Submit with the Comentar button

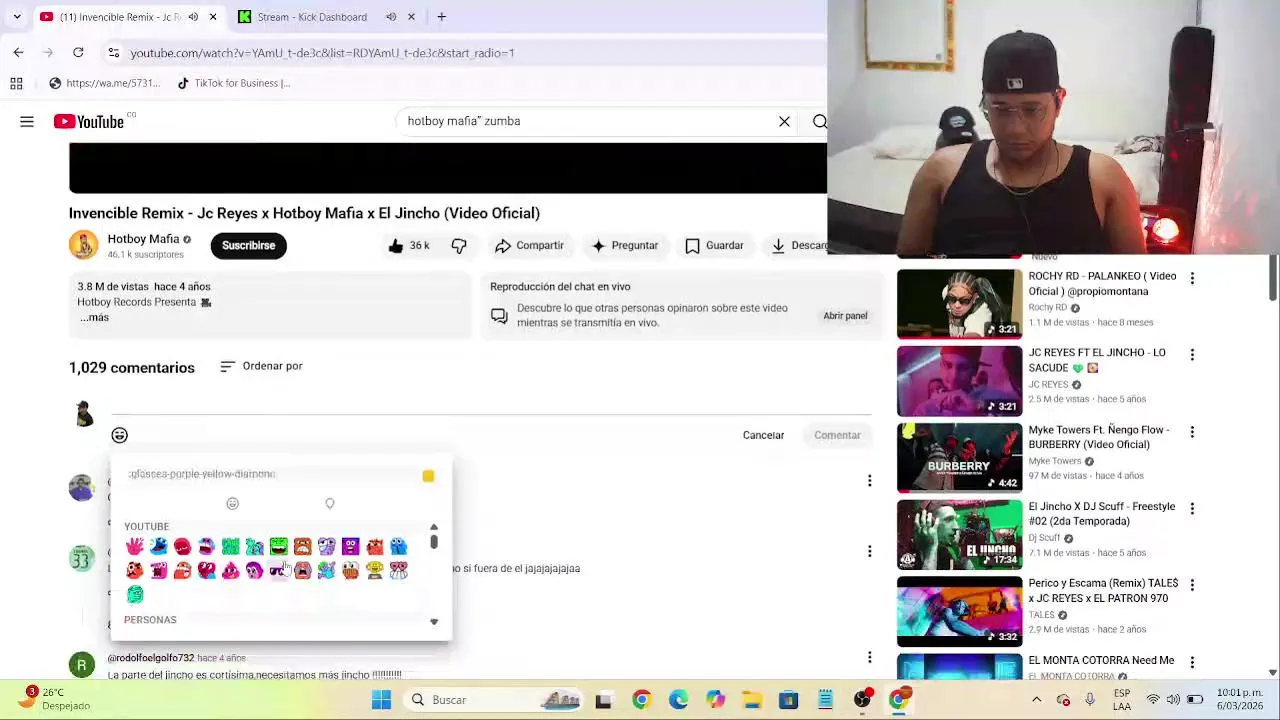point(837,435)
